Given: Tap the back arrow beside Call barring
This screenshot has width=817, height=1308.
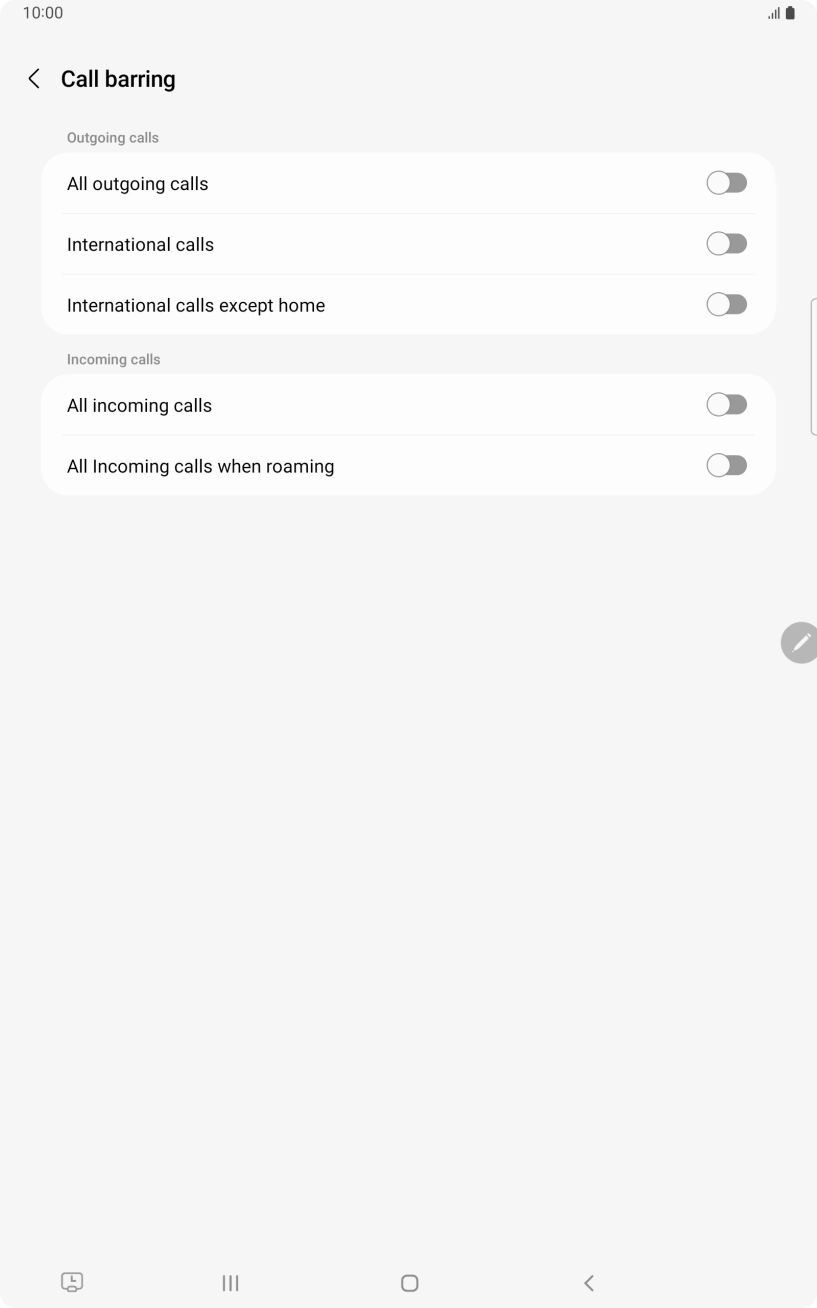Looking at the screenshot, I should pos(34,79).
